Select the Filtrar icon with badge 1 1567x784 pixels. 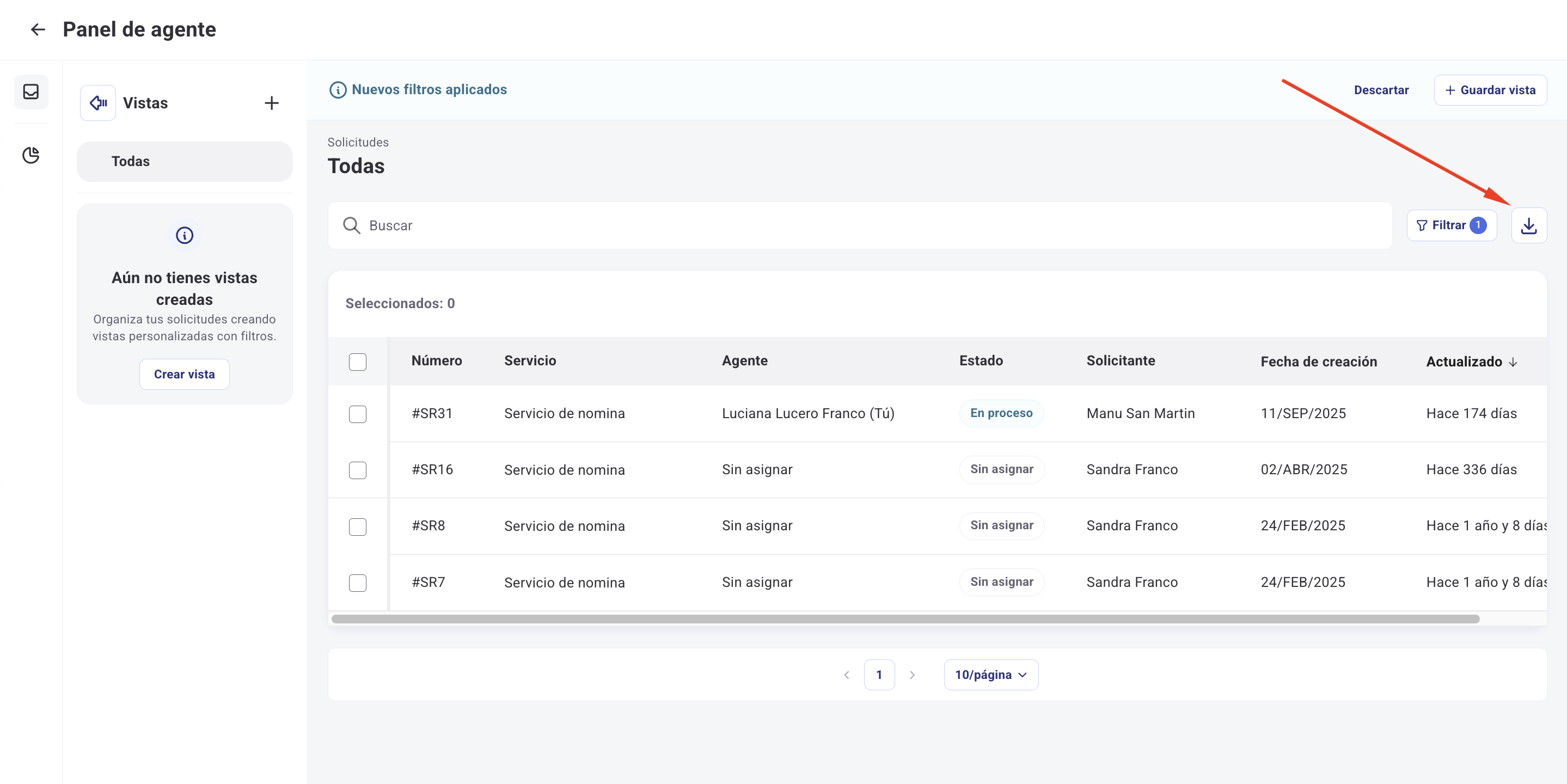[x=1452, y=225]
